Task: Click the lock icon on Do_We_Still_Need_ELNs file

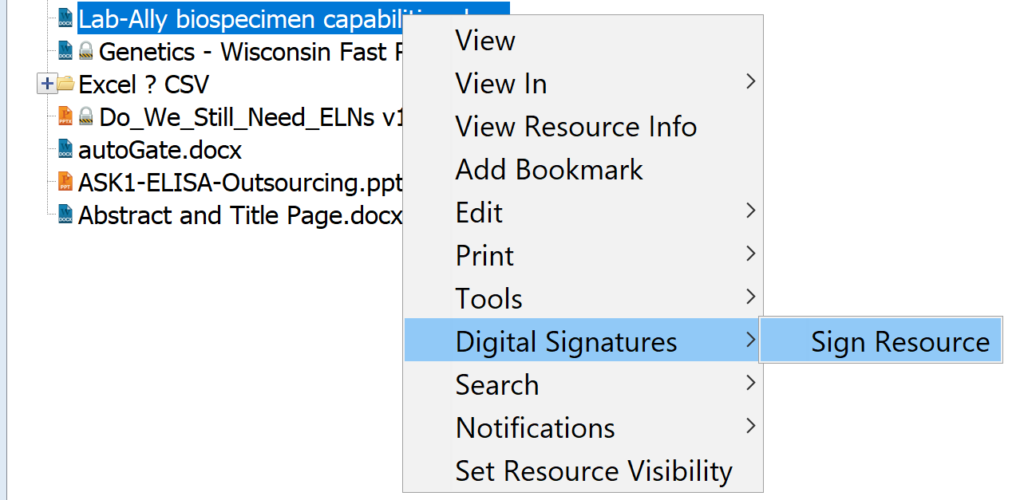Action: point(86,117)
